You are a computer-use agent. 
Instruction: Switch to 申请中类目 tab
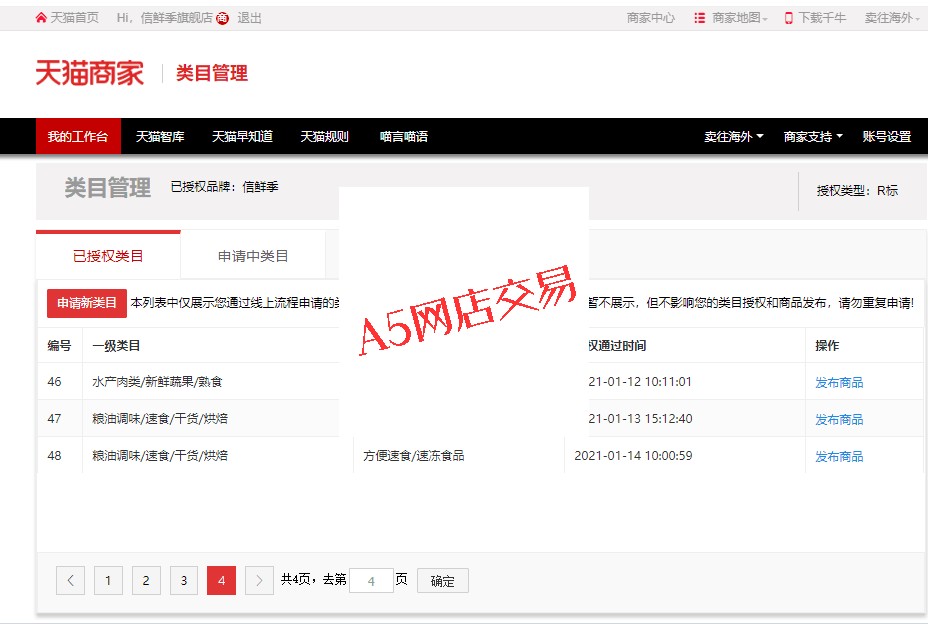(x=253, y=255)
